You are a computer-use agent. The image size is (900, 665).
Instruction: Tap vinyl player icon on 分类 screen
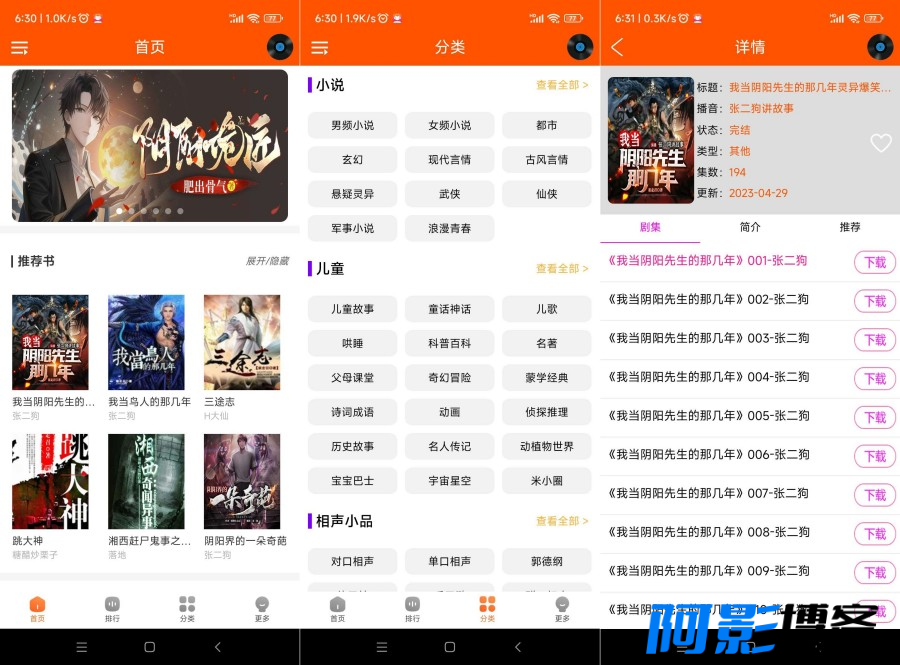[580, 47]
